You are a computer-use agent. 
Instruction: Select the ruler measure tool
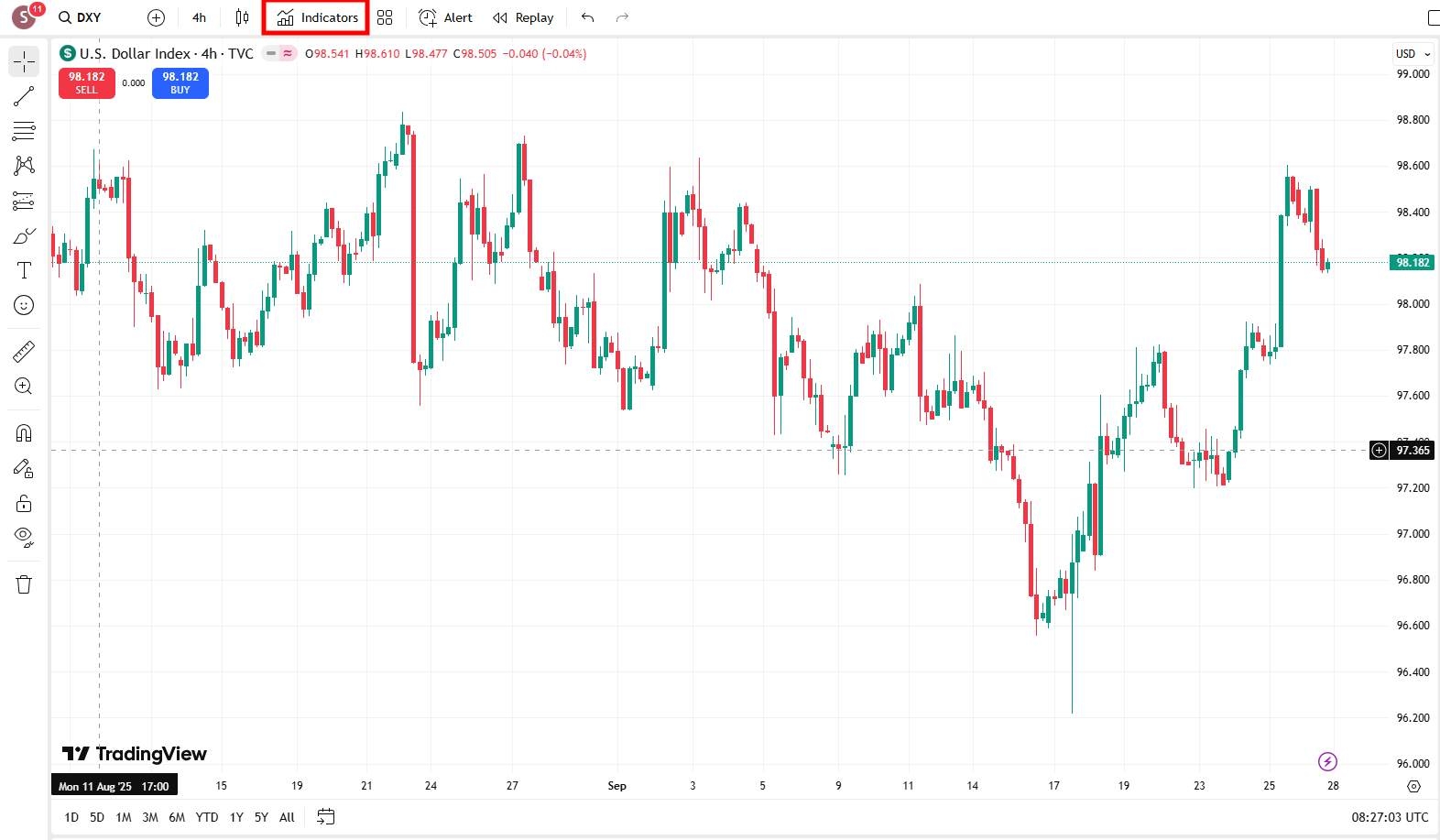click(24, 352)
